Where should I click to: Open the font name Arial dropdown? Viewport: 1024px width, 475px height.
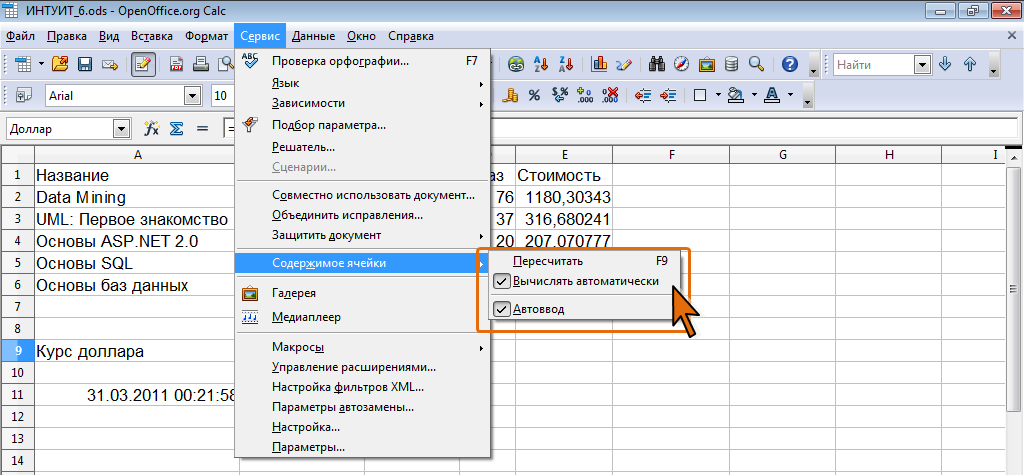click(192, 96)
